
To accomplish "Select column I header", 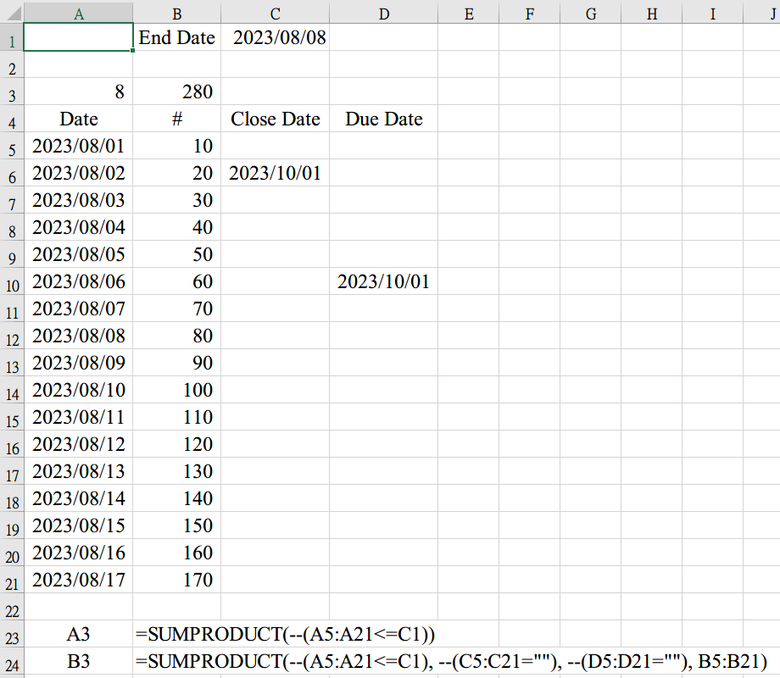I will (x=712, y=13).
